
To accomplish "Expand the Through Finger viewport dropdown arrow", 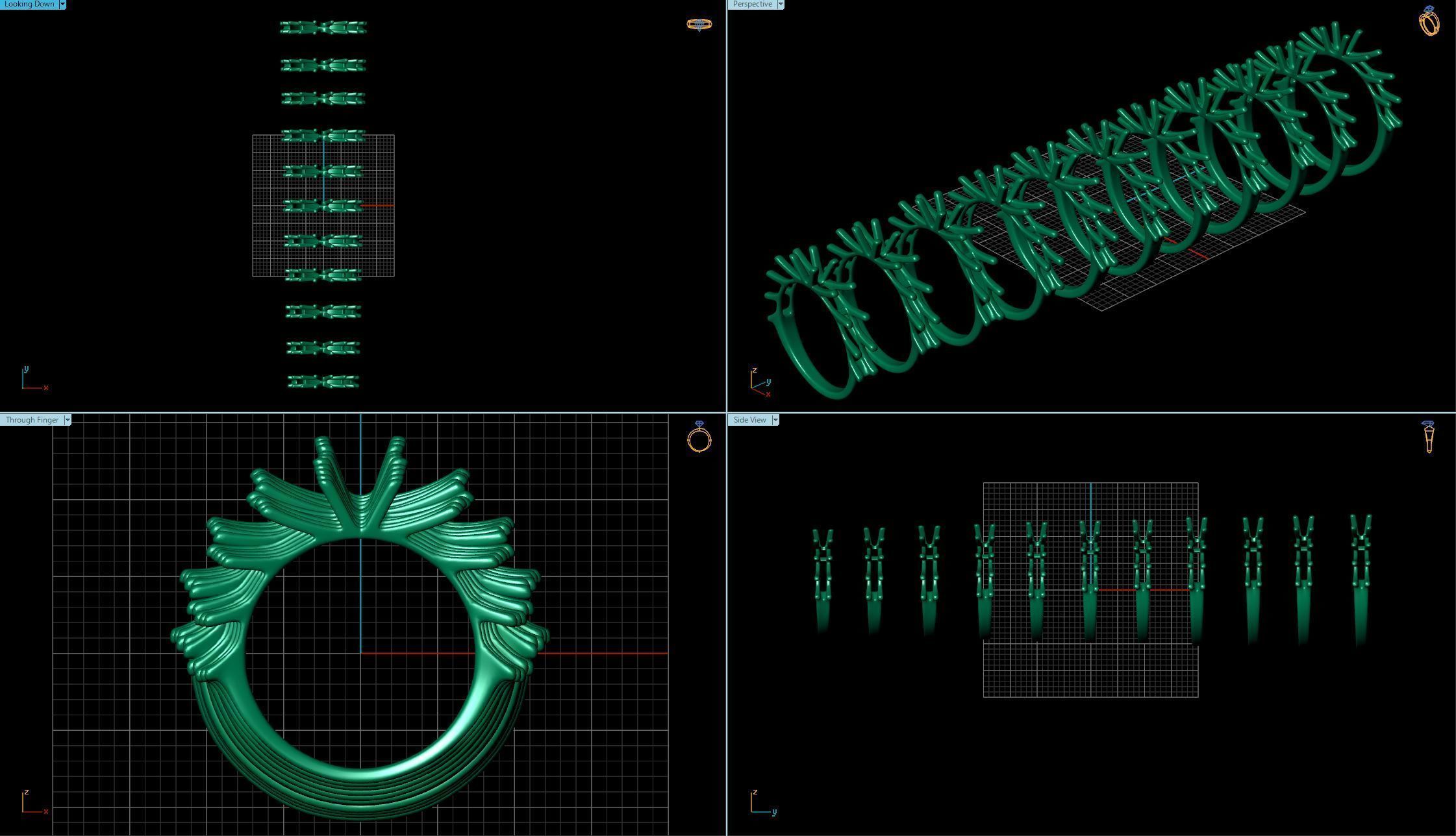I will 67,420.
